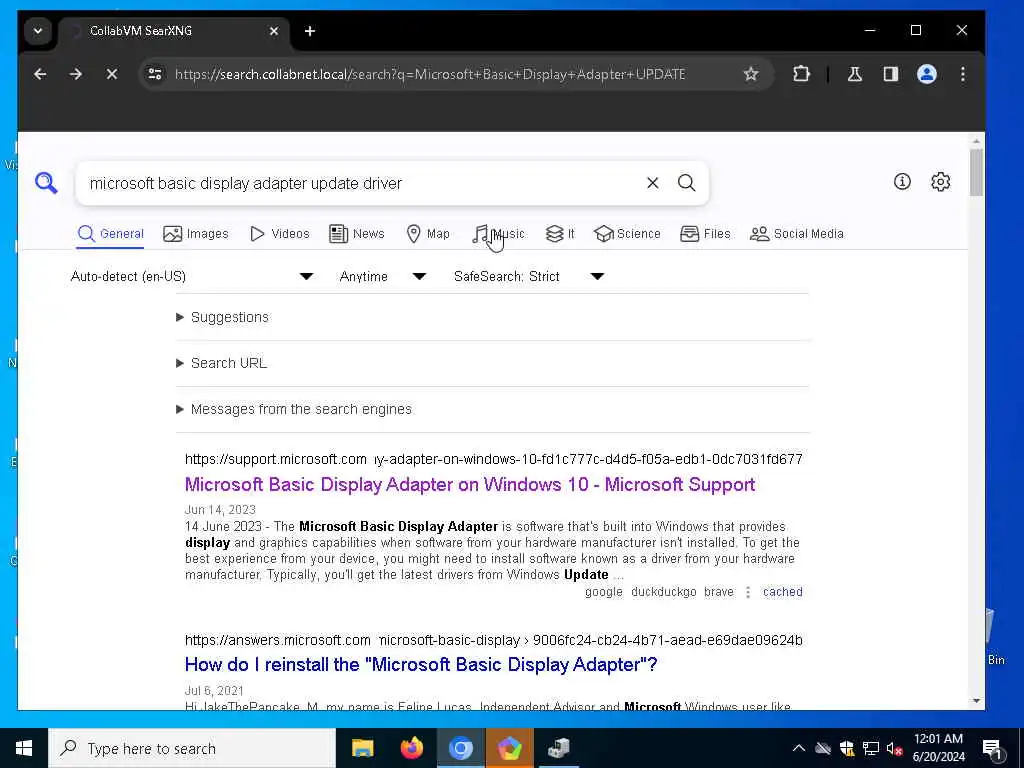Switch to the News category tab
1024x768 pixels.
point(357,234)
